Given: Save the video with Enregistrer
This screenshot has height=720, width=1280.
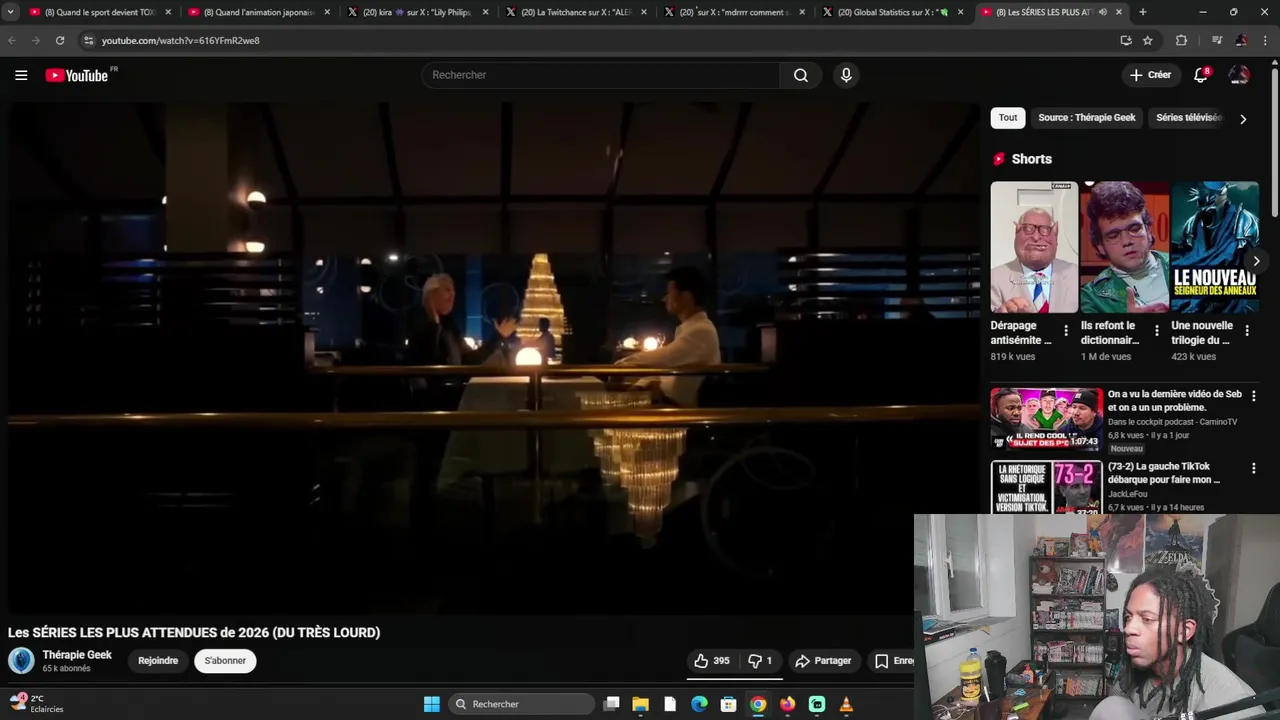Looking at the screenshot, I should [x=893, y=661].
